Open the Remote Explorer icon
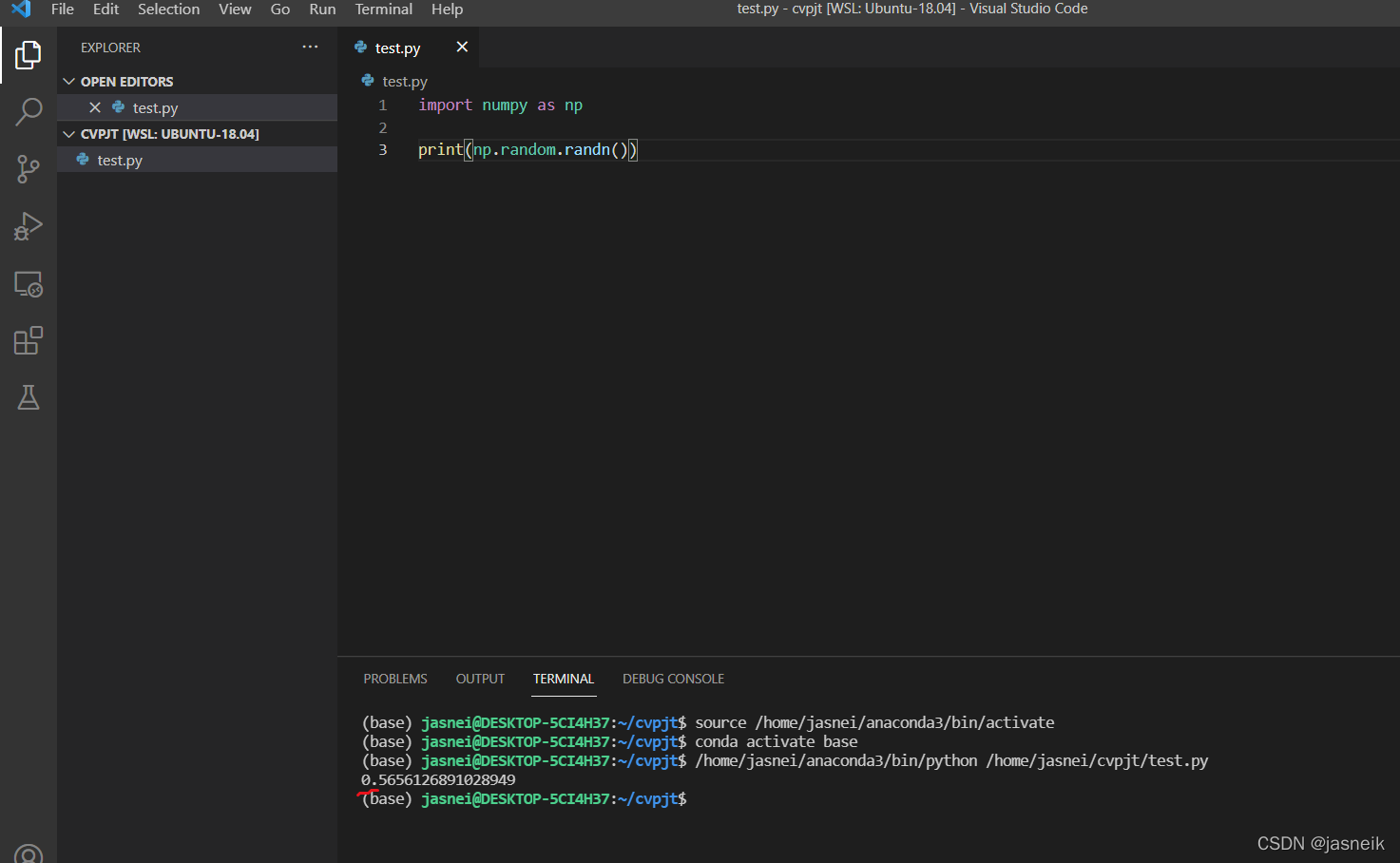The width and height of the screenshot is (1400, 863). tap(29, 284)
